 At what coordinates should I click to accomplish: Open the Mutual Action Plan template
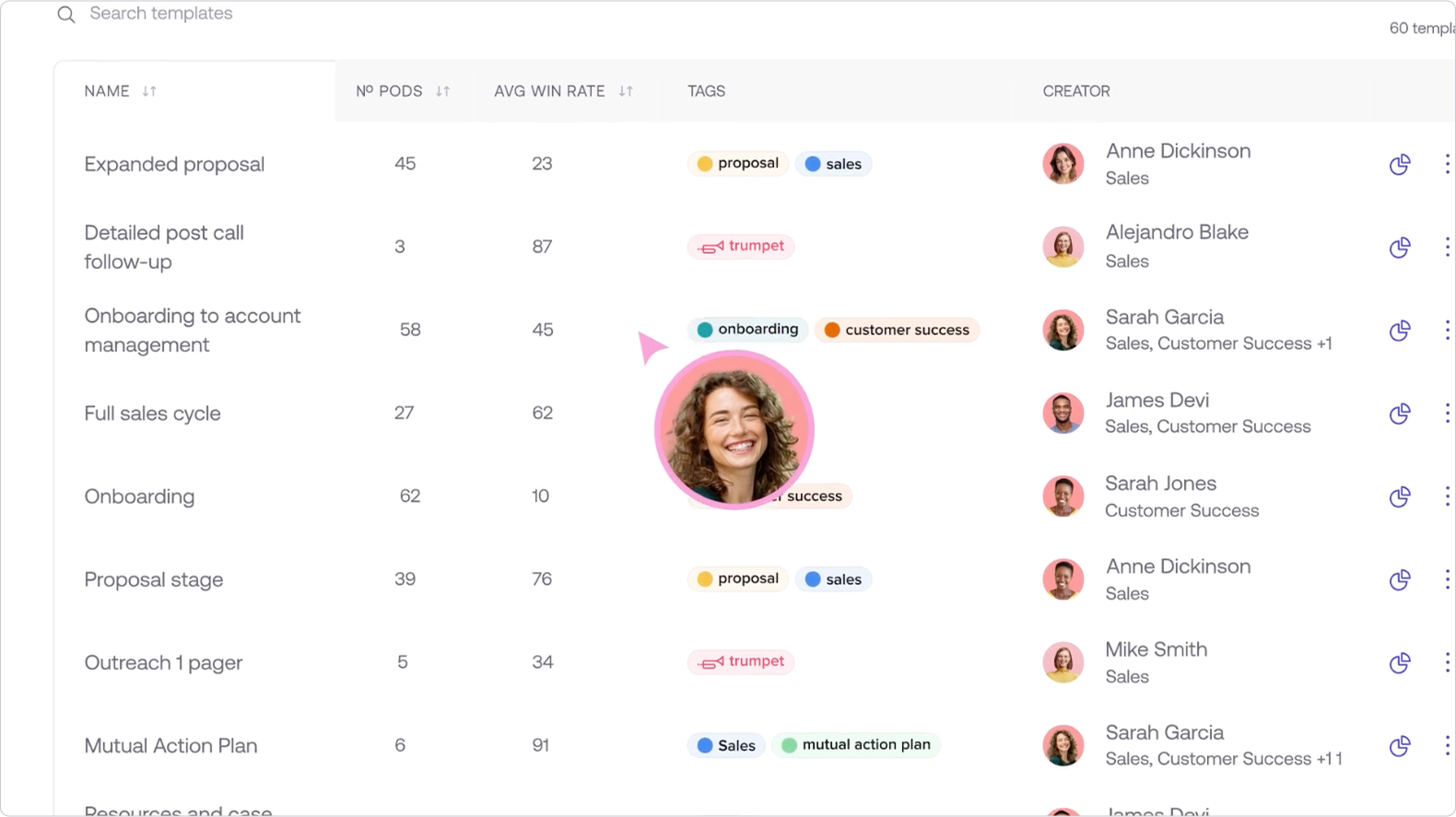pyautogui.click(x=170, y=745)
